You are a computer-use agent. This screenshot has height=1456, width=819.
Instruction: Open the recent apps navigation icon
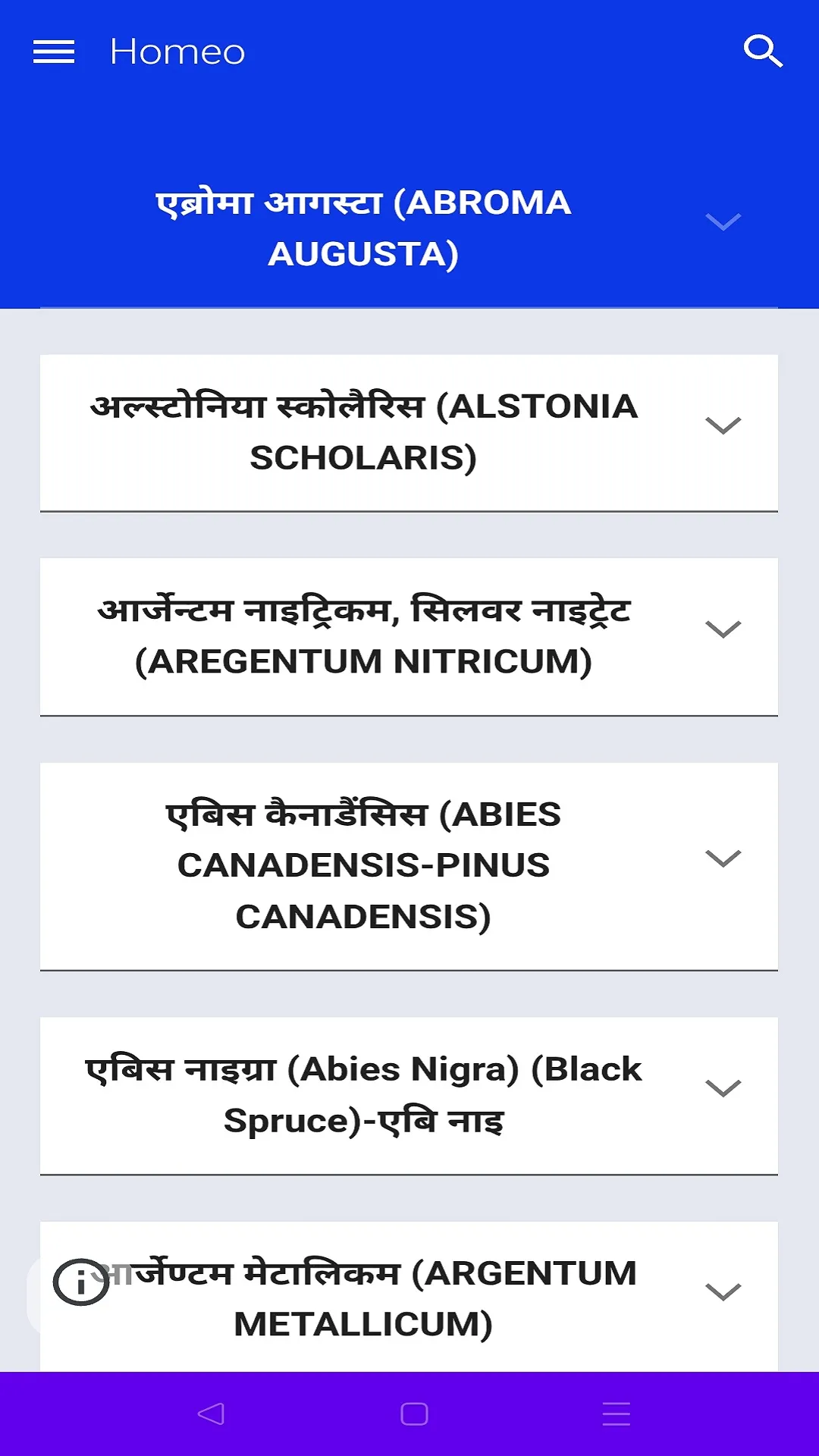[617, 1414]
